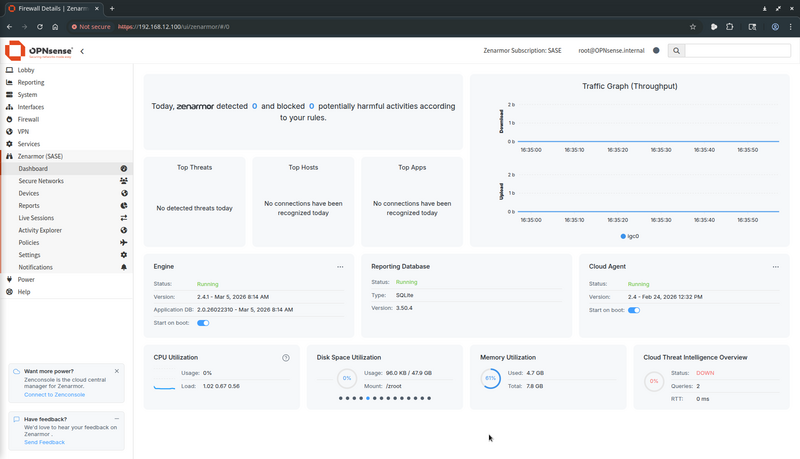Click the Cloud Threat Intelligence DOWN status
This screenshot has height=459, width=800.
point(705,373)
